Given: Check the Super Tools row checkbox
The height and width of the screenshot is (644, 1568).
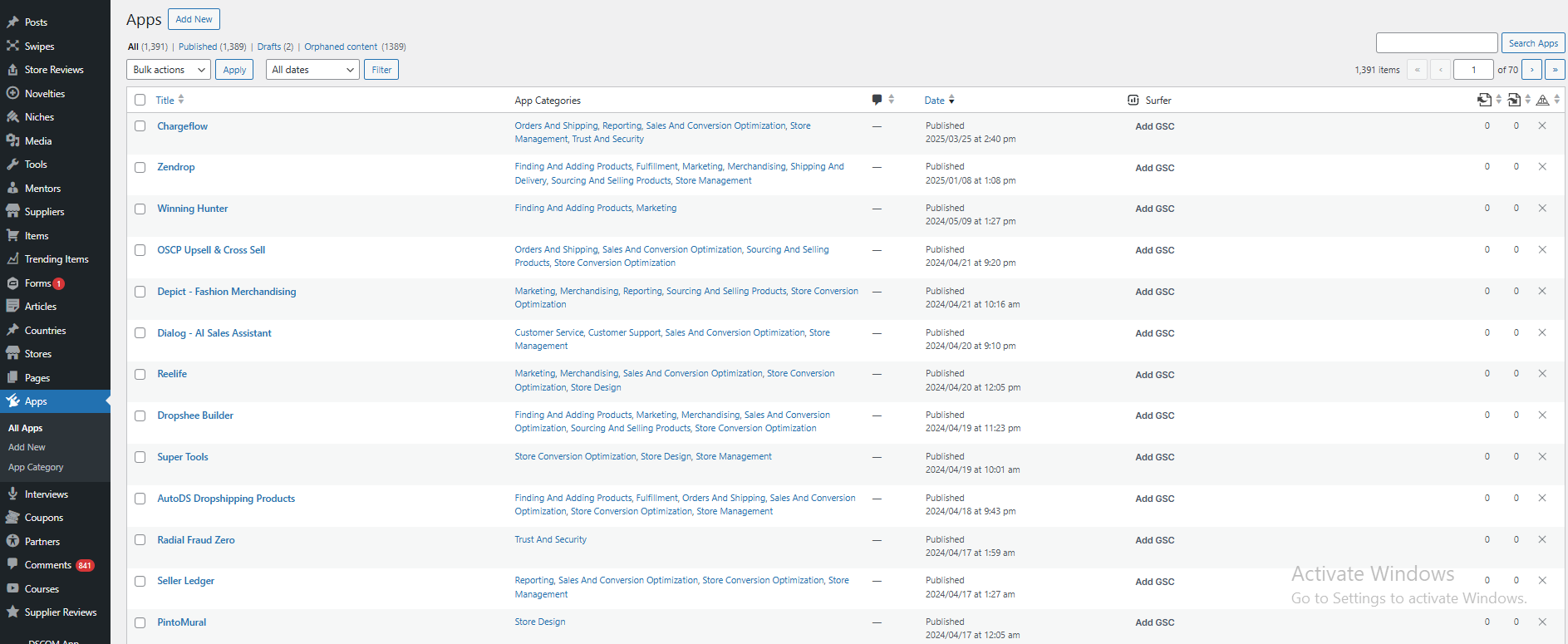Looking at the screenshot, I should [140, 457].
